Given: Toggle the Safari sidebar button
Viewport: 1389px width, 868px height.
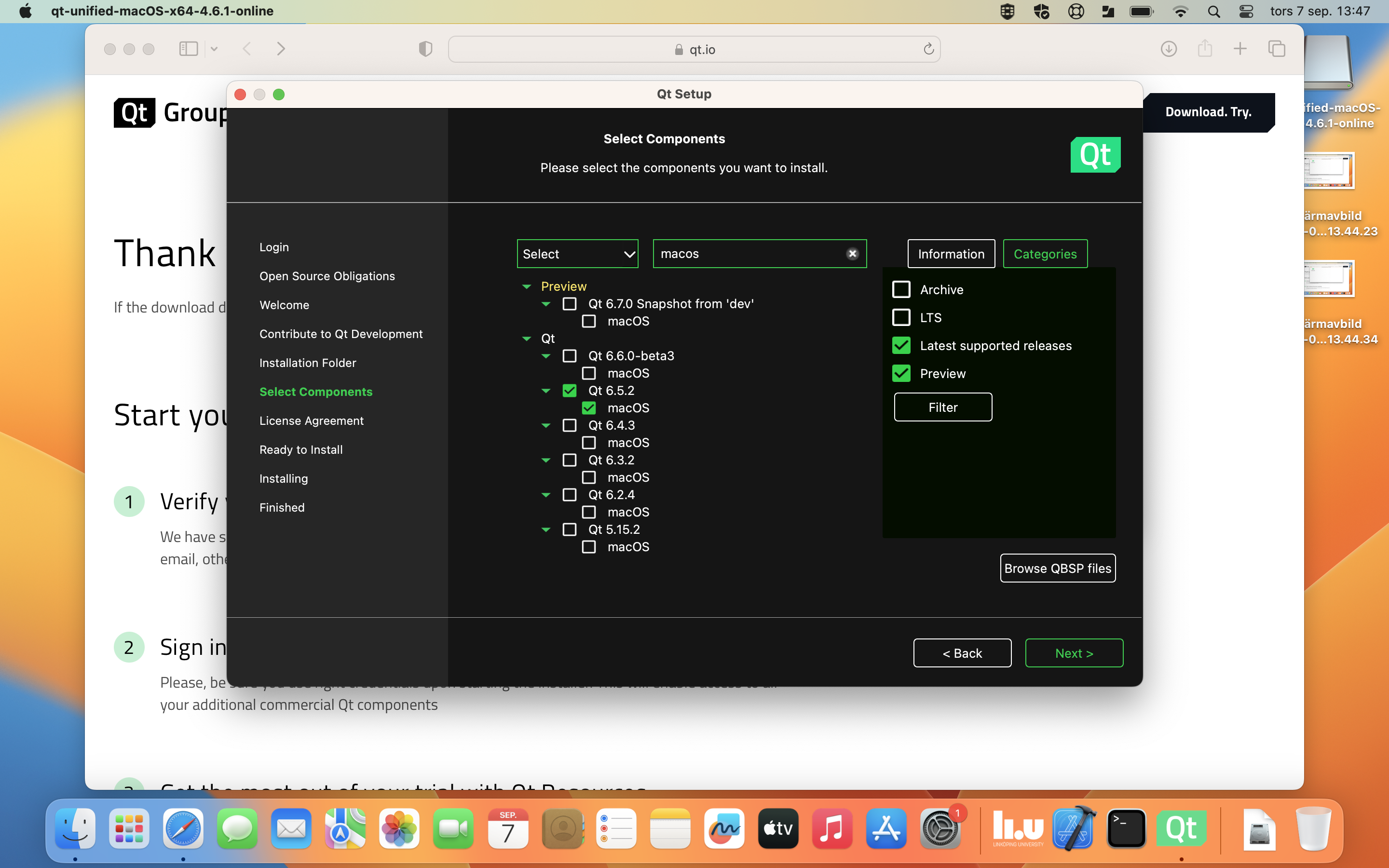Looking at the screenshot, I should (x=188, y=49).
